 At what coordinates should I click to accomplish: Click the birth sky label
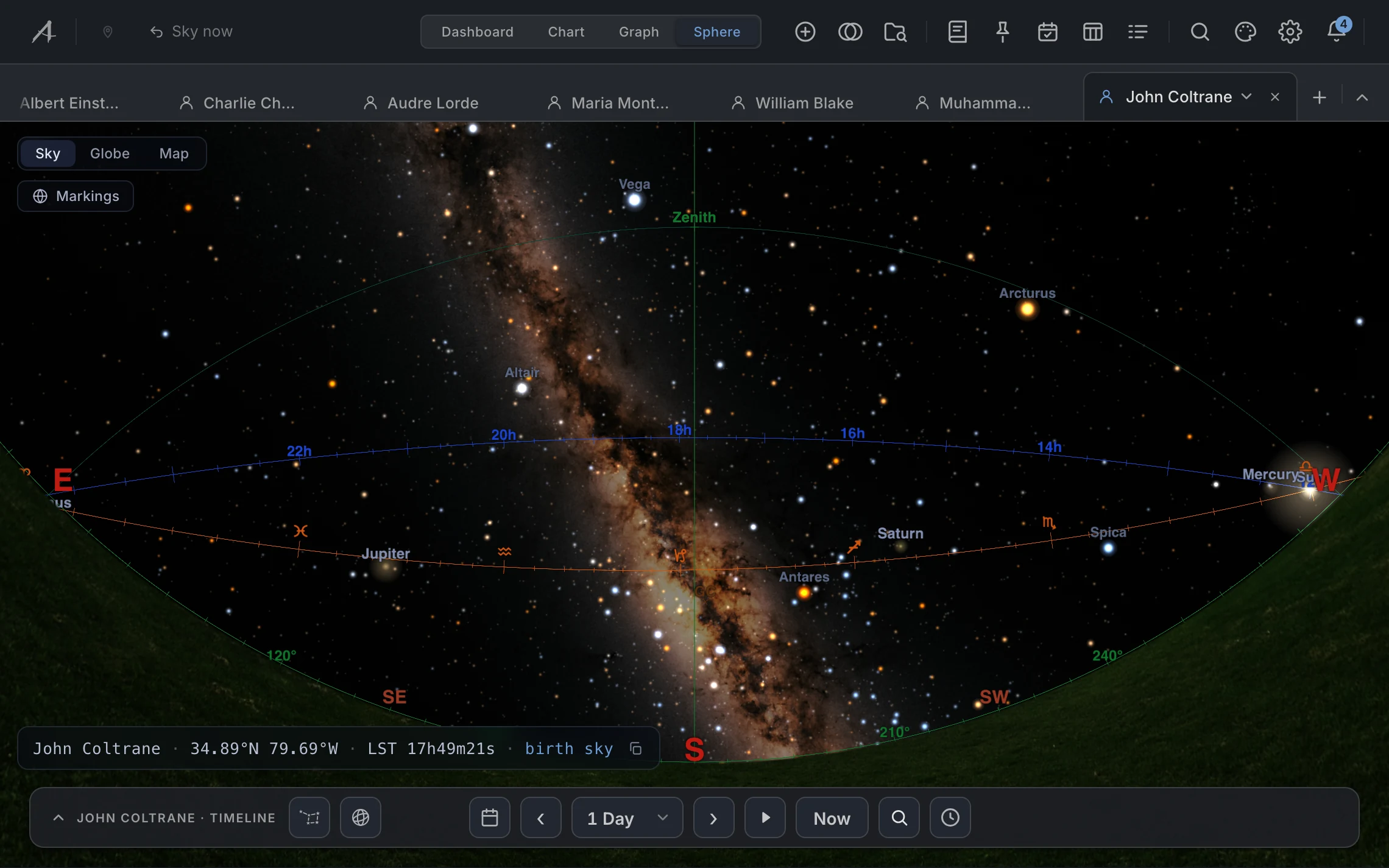tap(568, 749)
